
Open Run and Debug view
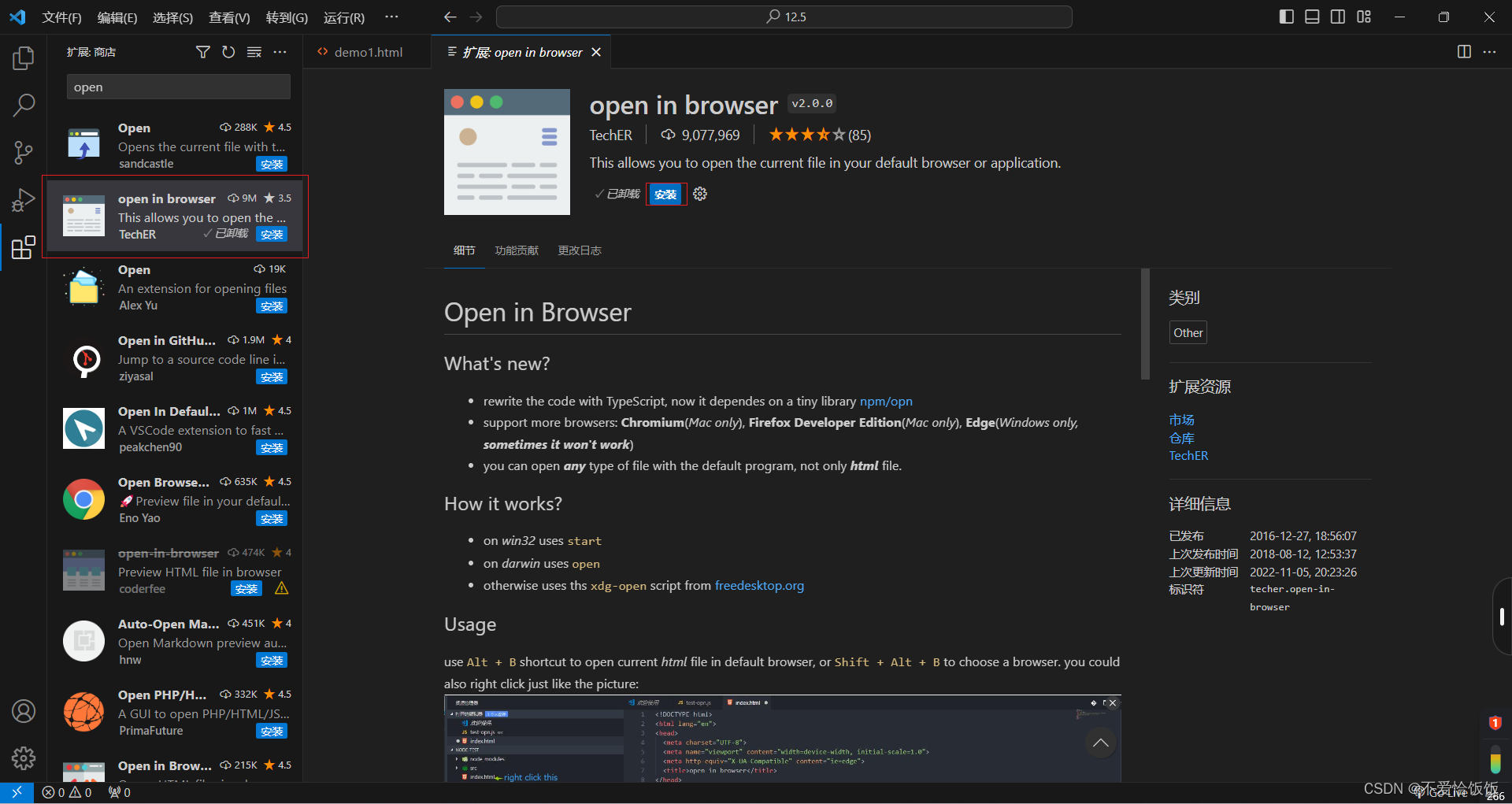pos(24,200)
